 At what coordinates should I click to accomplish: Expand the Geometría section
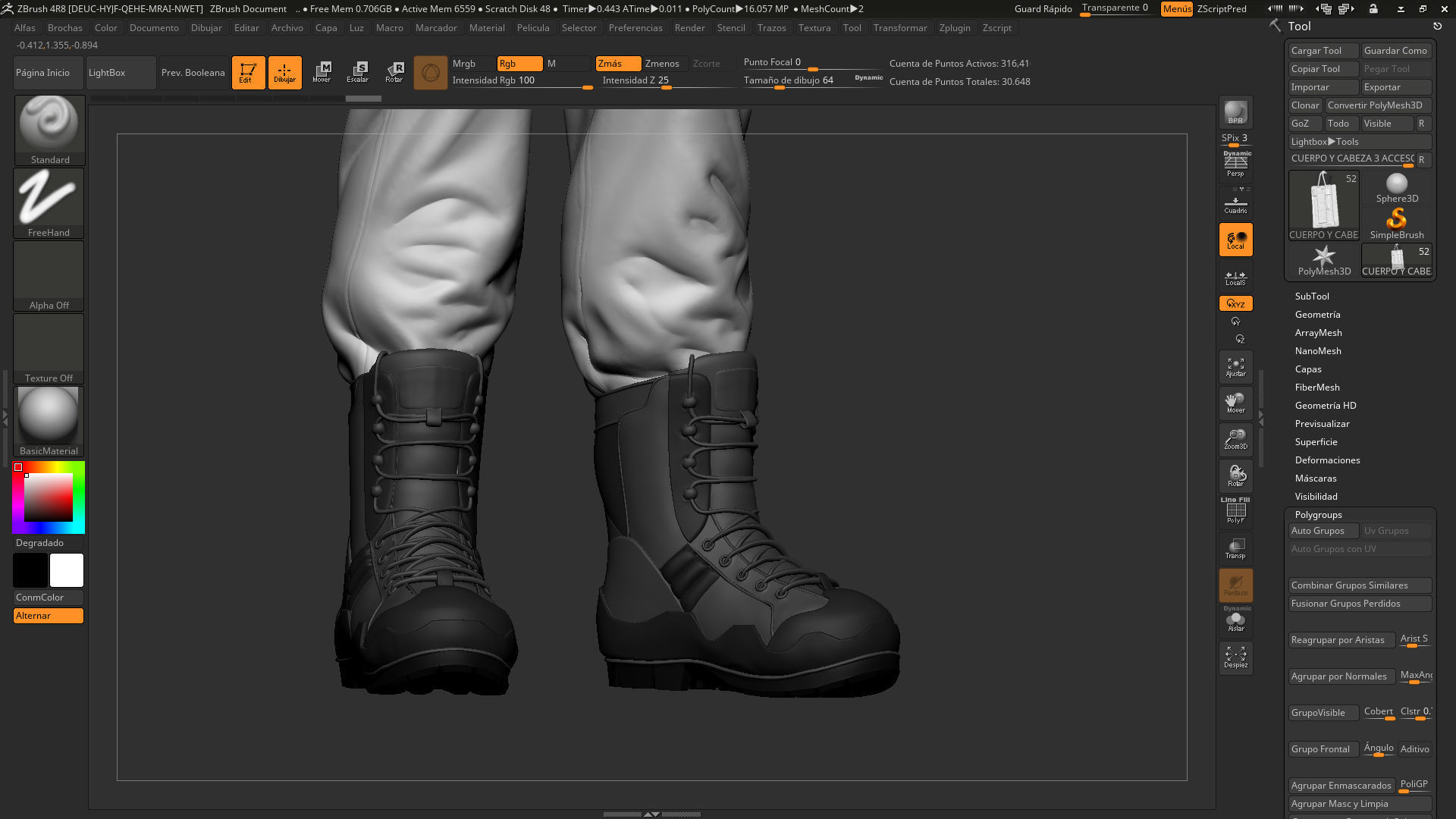[1317, 315]
